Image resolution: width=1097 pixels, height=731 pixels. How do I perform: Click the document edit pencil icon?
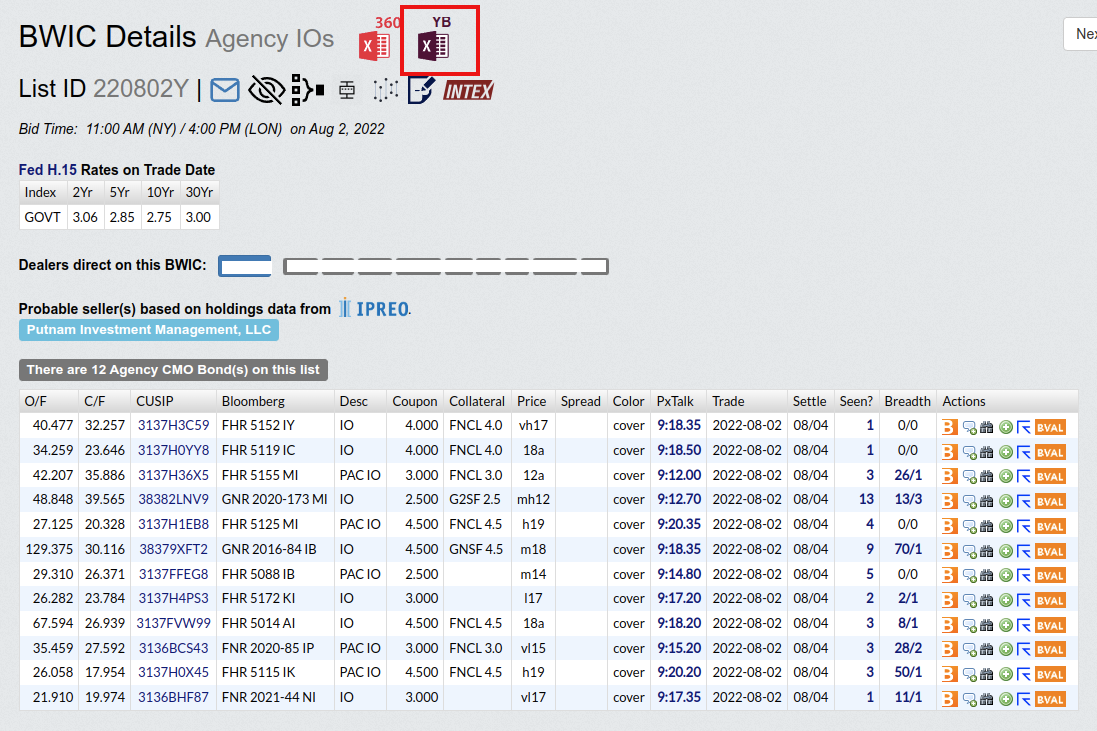click(x=420, y=90)
